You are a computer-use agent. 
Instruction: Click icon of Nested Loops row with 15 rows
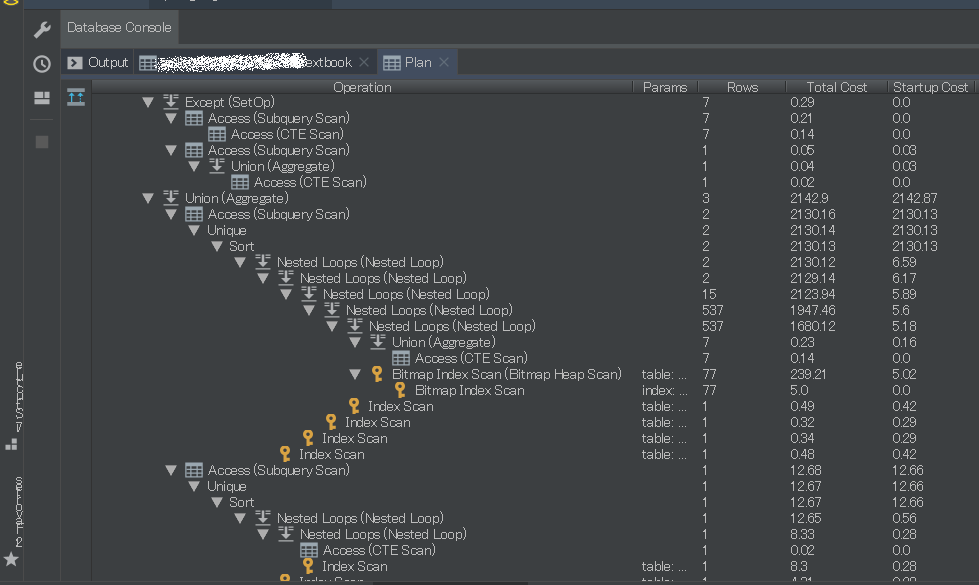pyautogui.click(x=308, y=294)
